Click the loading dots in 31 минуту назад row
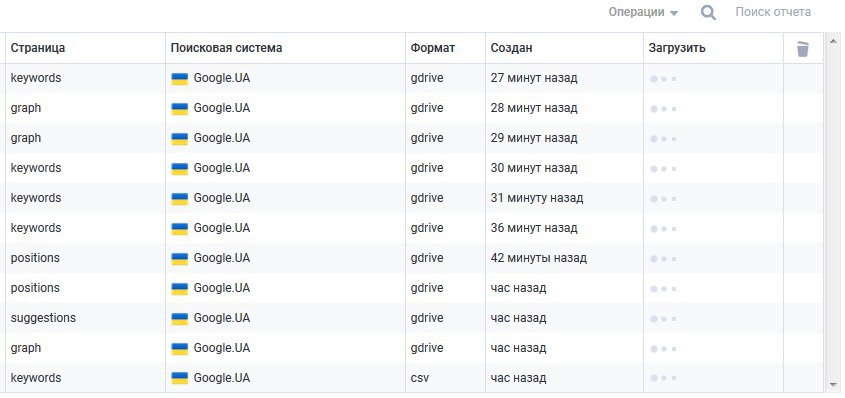This screenshot has height=398, width=845. [x=663, y=199]
